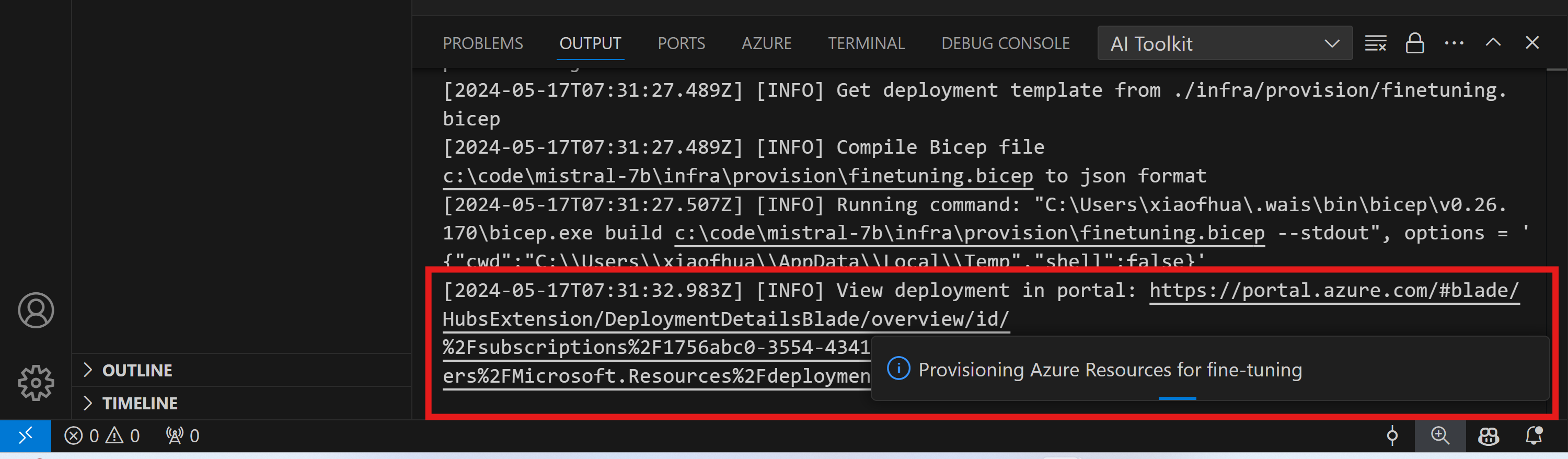Click the forwarded ports status indicator
The width and height of the screenshot is (1568, 459).
click(x=182, y=435)
